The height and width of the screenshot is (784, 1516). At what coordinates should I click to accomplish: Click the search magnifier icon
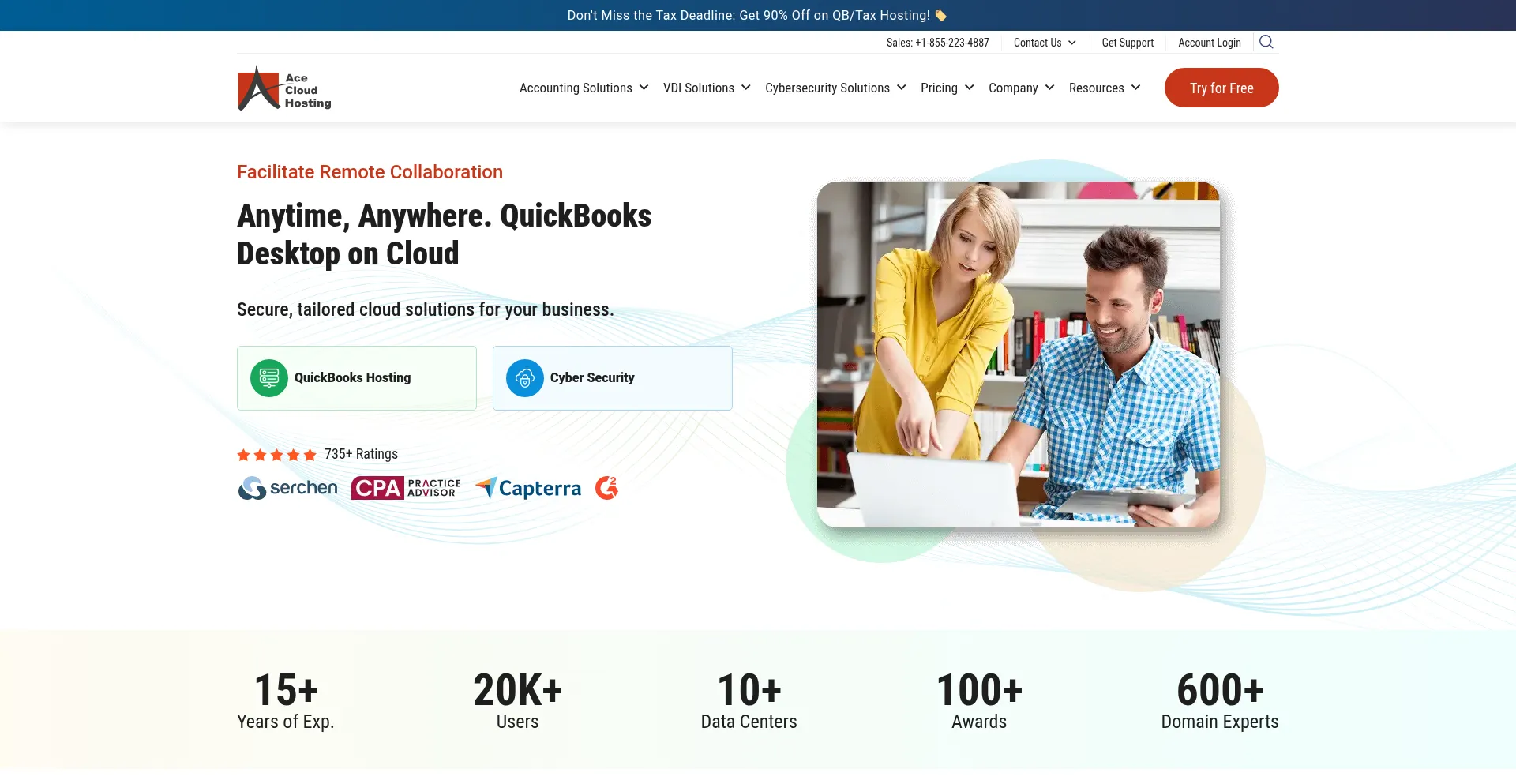pyautogui.click(x=1266, y=42)
